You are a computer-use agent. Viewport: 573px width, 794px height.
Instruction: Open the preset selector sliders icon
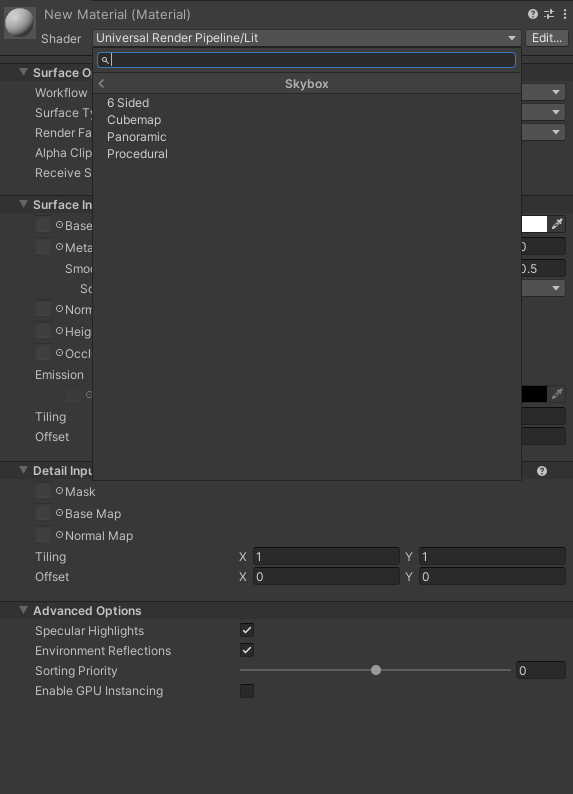tap(549, 14)
